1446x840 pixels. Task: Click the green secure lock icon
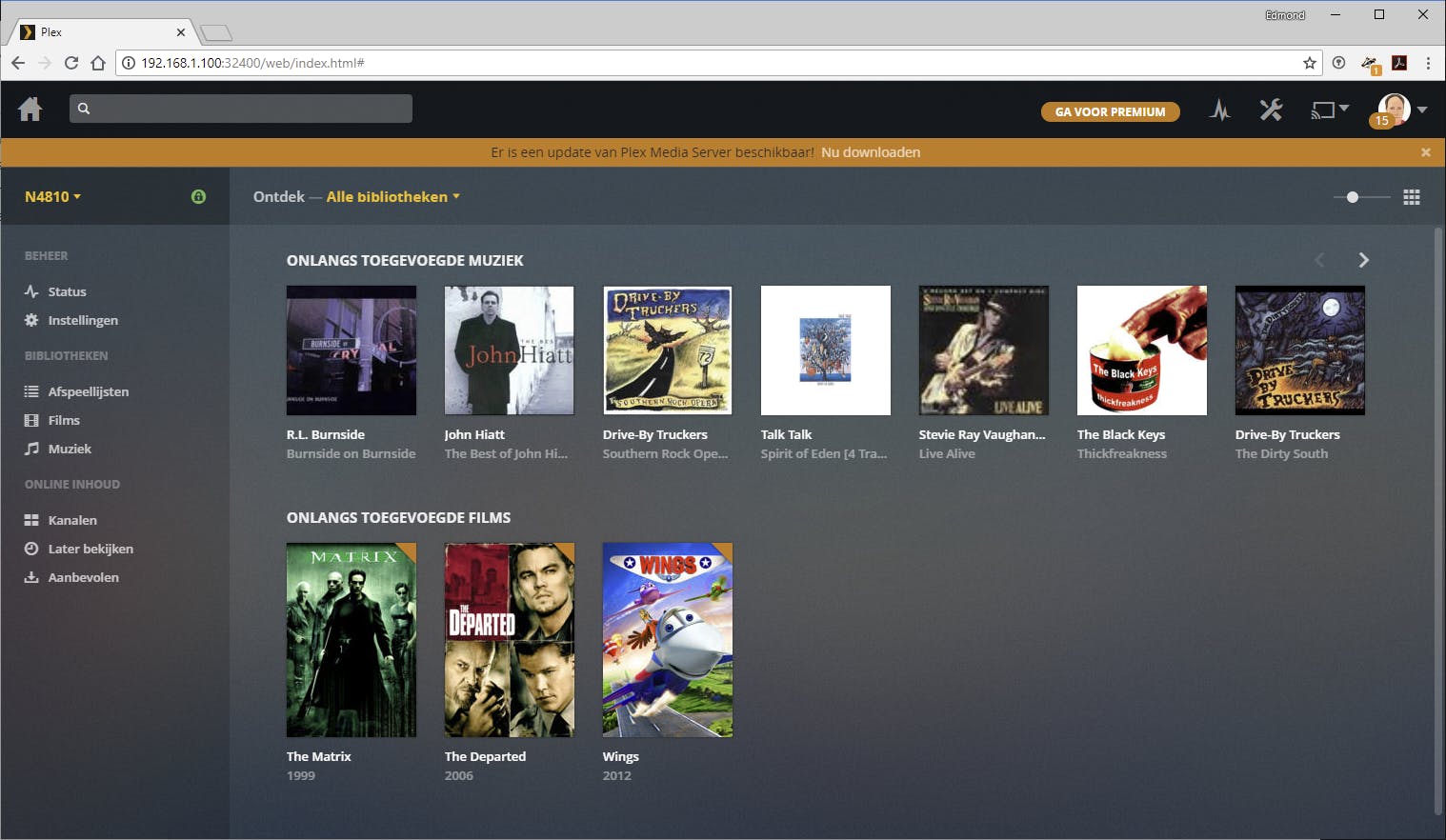[198, 196]
